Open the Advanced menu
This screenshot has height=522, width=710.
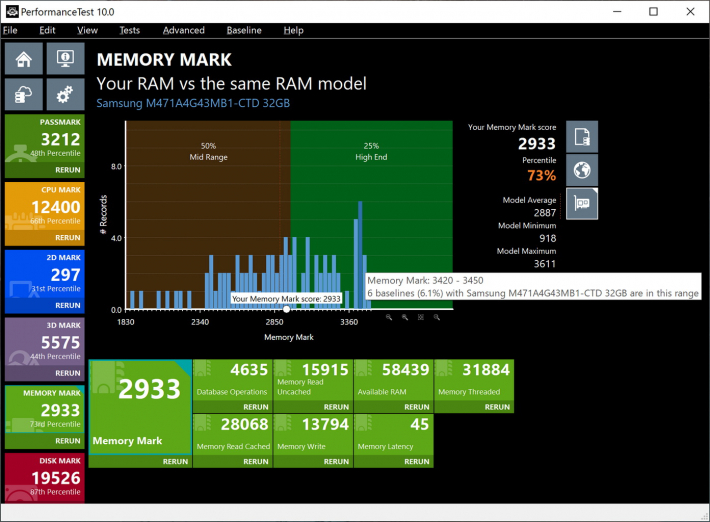tap(183, 31)
